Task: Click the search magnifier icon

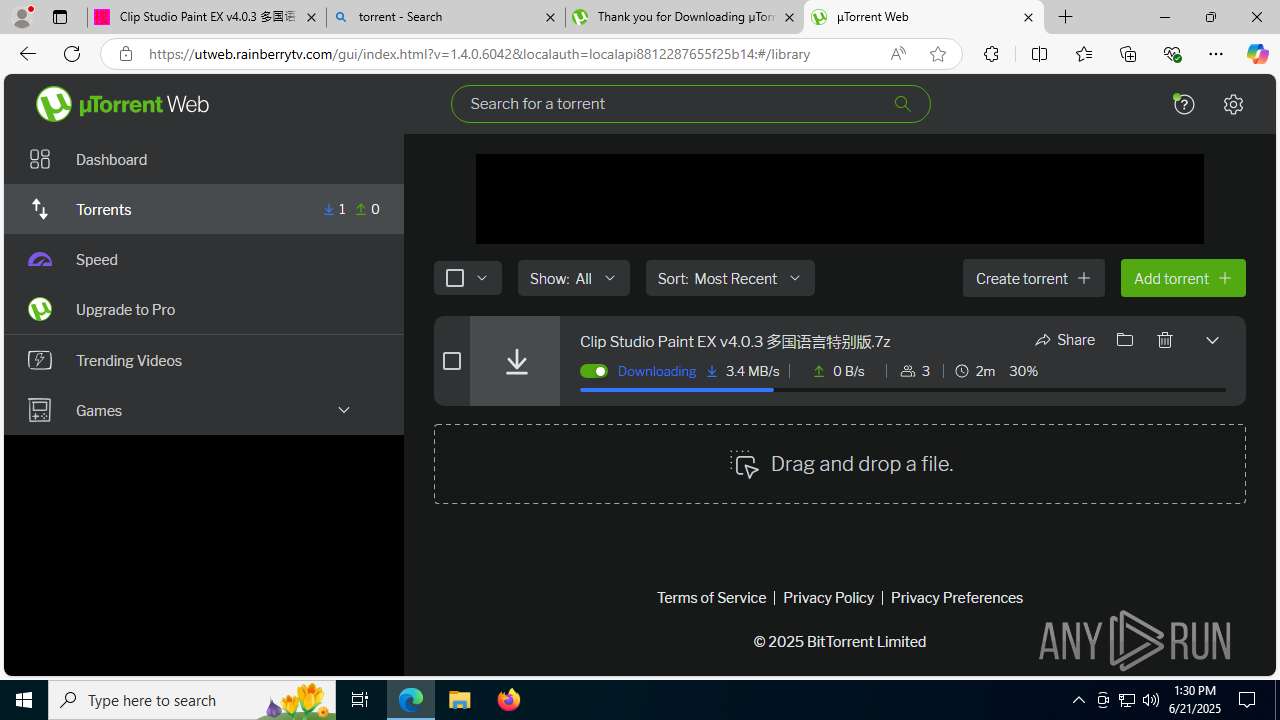Action: [902, 104]
